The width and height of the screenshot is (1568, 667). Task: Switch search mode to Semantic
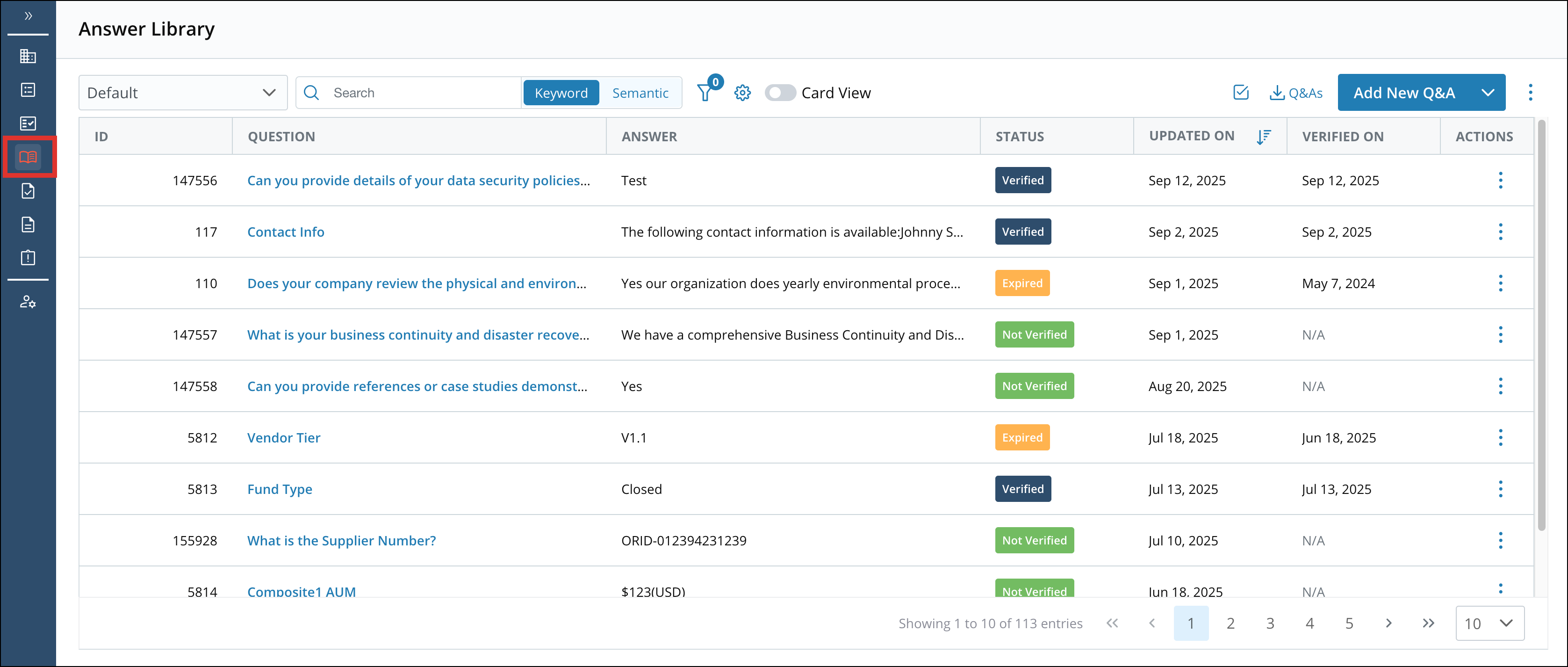pyautogui.click(x=640, y=93)
